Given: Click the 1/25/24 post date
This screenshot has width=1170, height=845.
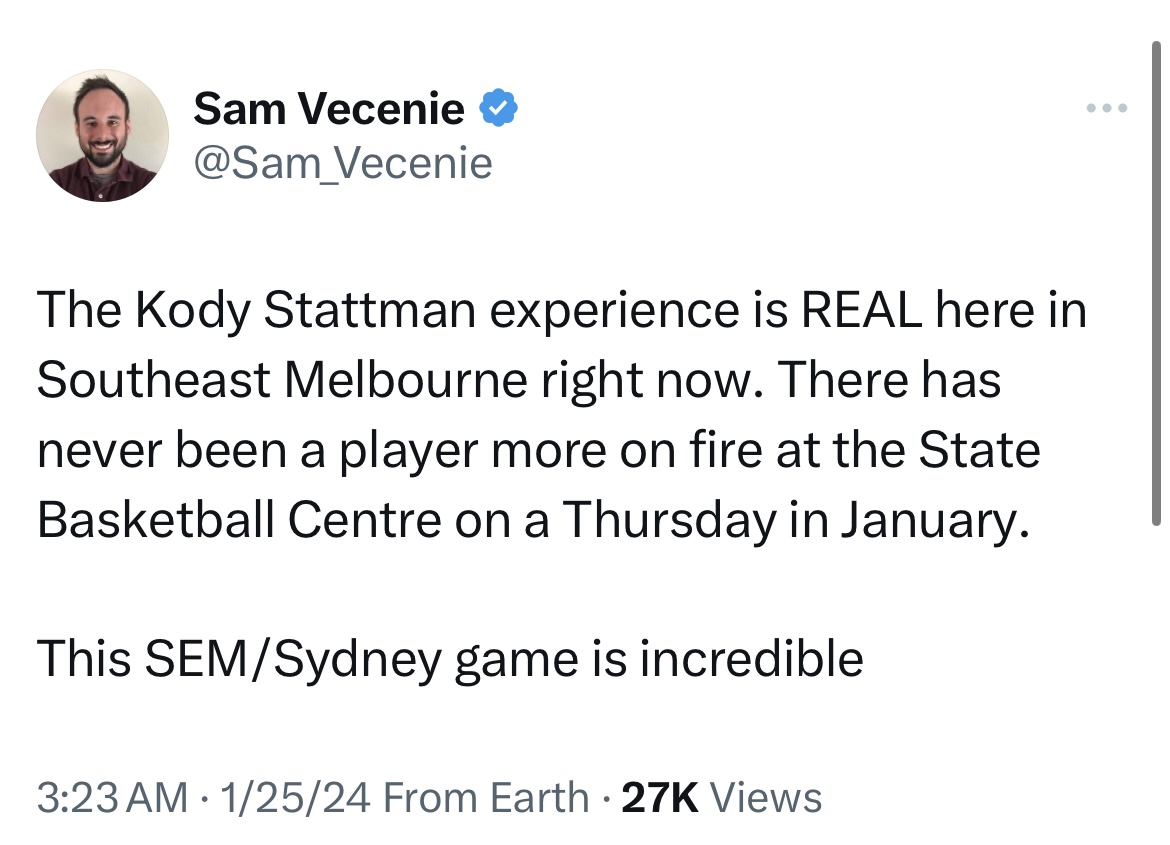Looking at the screenshot, I should coord(286,797).
